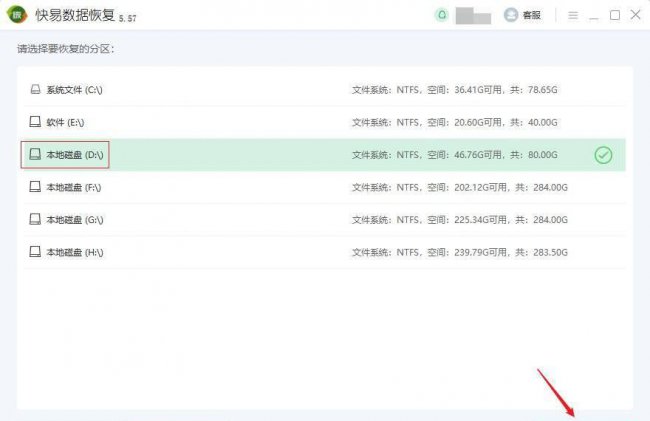Click info text showing 239.79G可用 of 283.50G
This screenshot has width=650, height=421.
pos(460,252)
